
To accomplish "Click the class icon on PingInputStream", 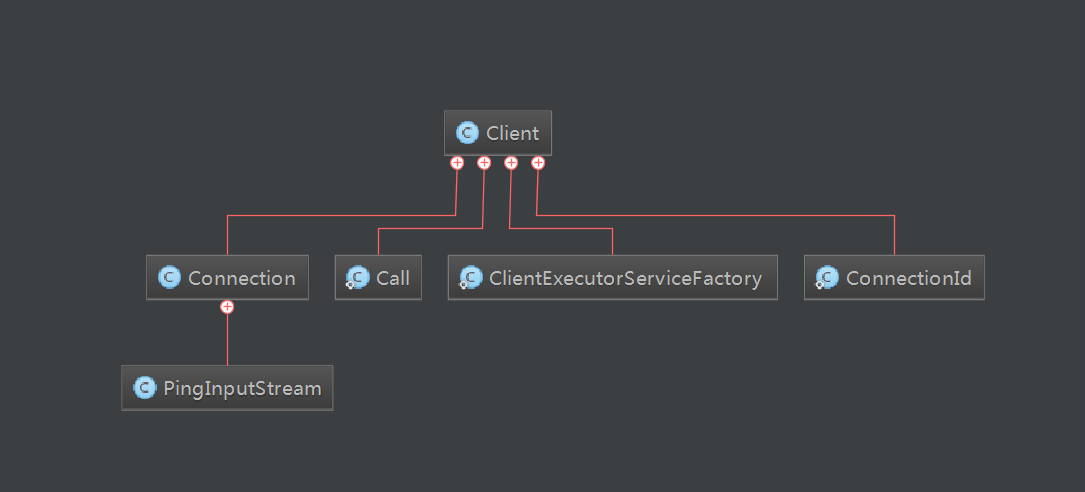I will tap(145, 388).
